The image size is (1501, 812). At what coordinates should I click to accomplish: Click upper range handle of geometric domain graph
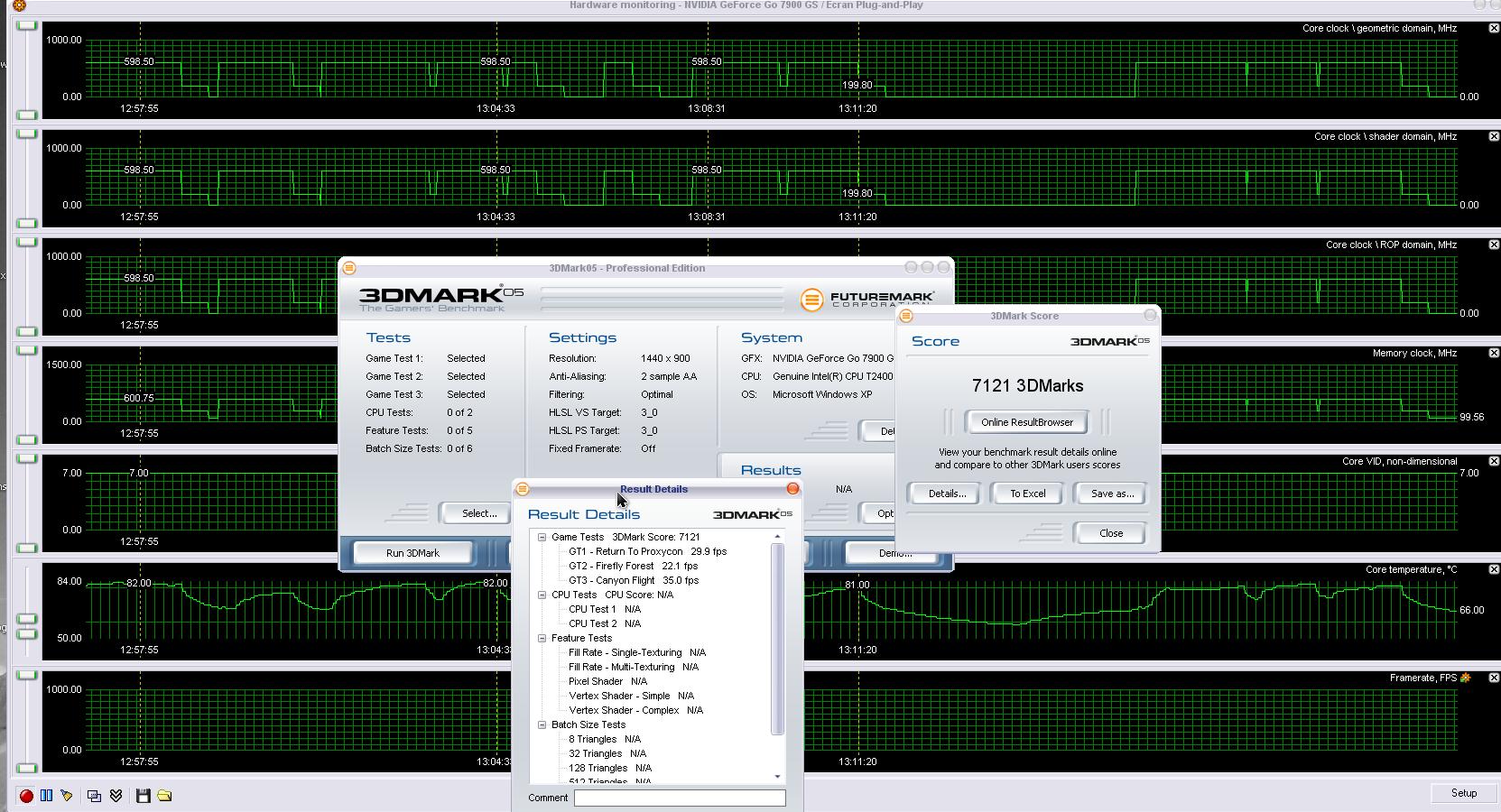pos(27,25)
